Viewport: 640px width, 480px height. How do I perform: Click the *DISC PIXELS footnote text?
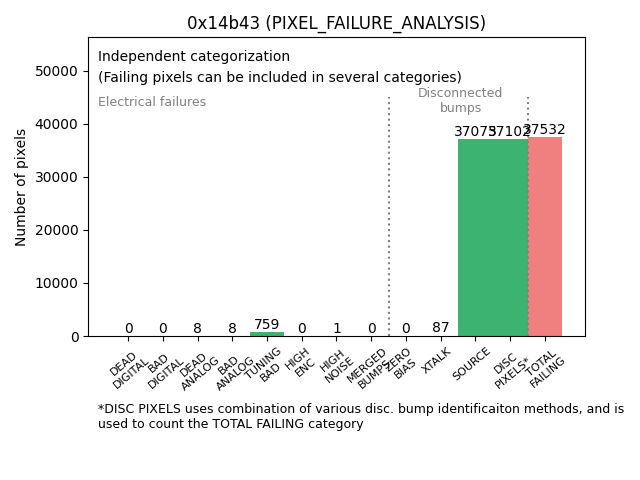pyautogui.click(x=360, y=416)
